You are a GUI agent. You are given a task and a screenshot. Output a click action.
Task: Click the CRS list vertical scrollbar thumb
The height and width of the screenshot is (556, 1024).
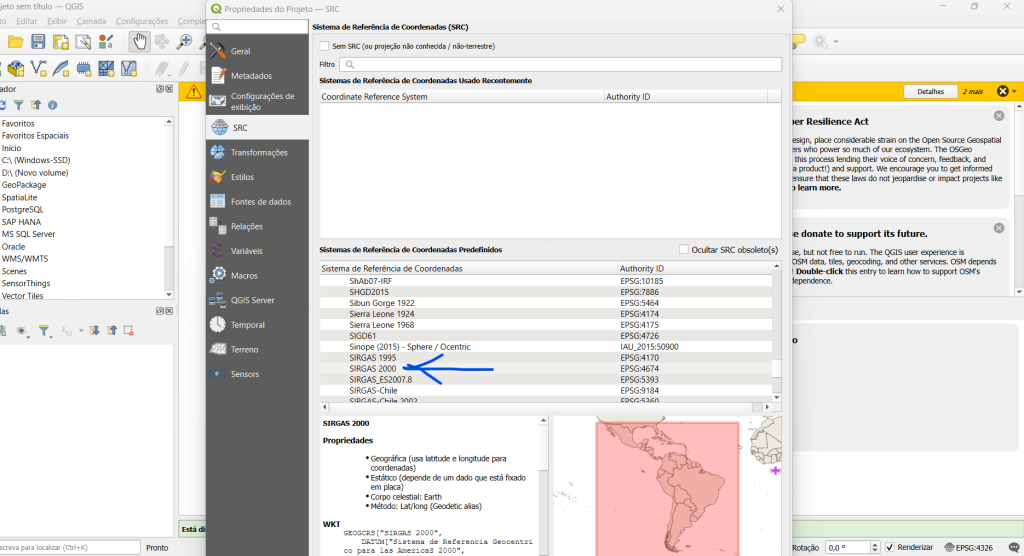pos(776,368)
